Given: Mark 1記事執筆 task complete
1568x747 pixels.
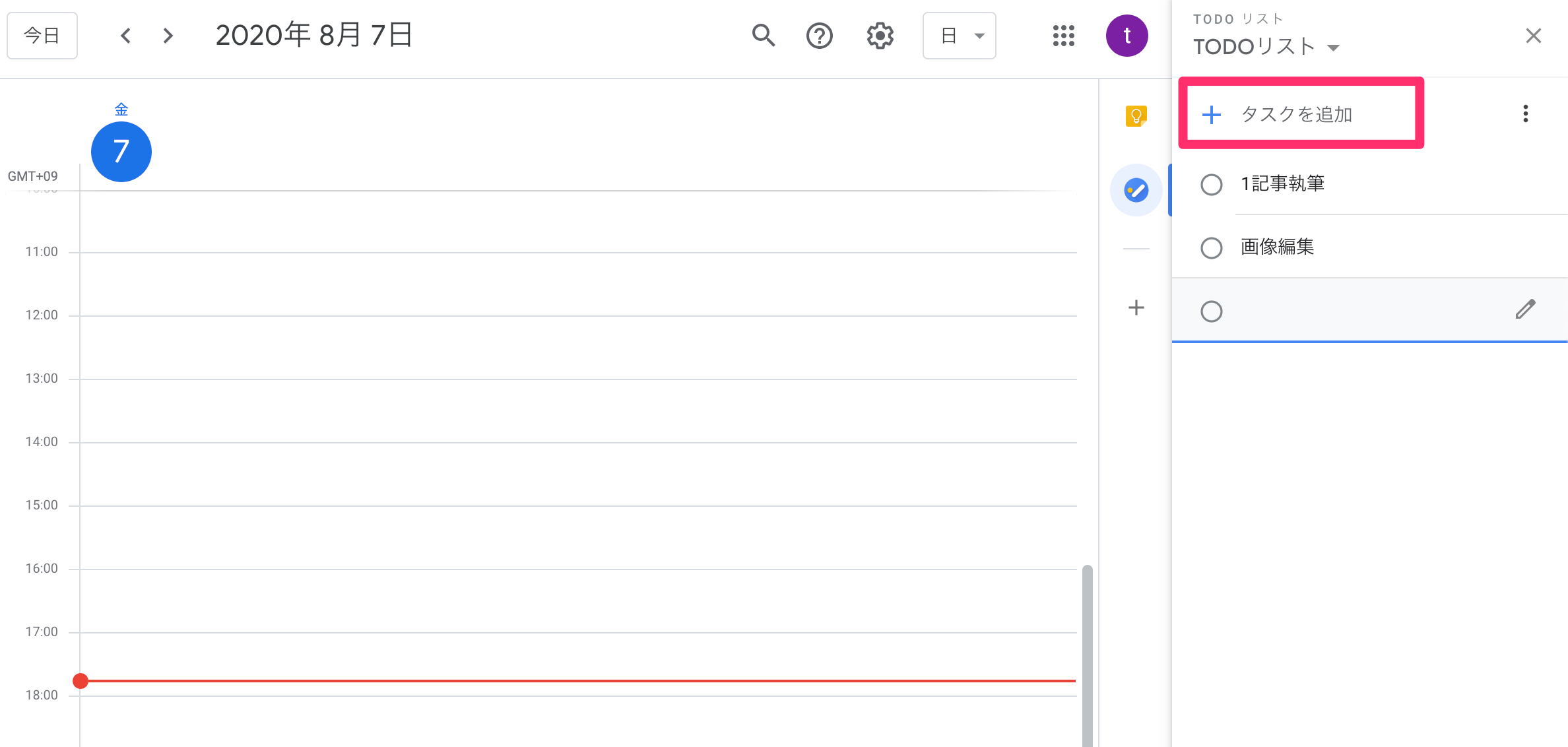Looking at the screenshot, I should point(1212,185).
